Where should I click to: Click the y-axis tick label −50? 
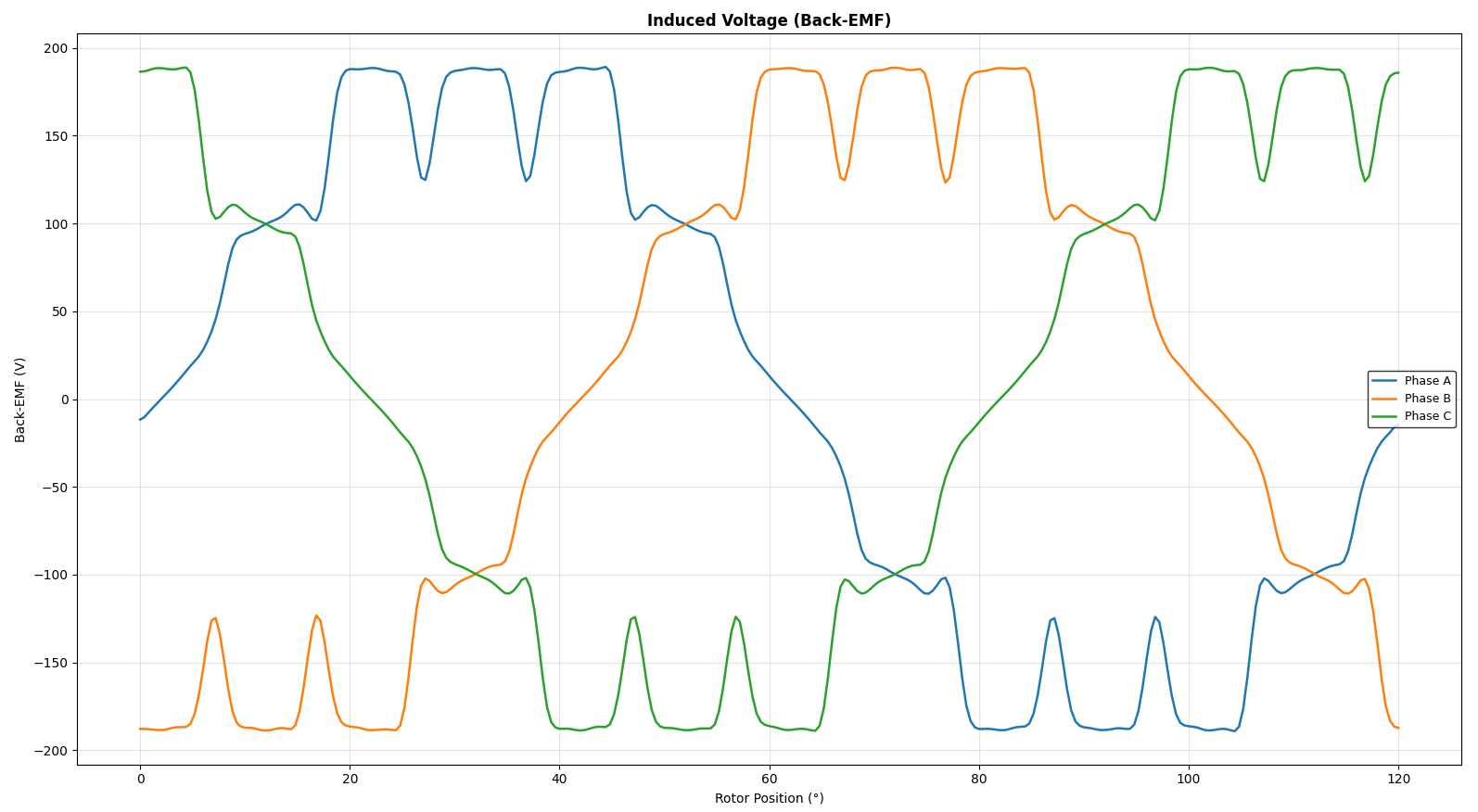point(56,488)
